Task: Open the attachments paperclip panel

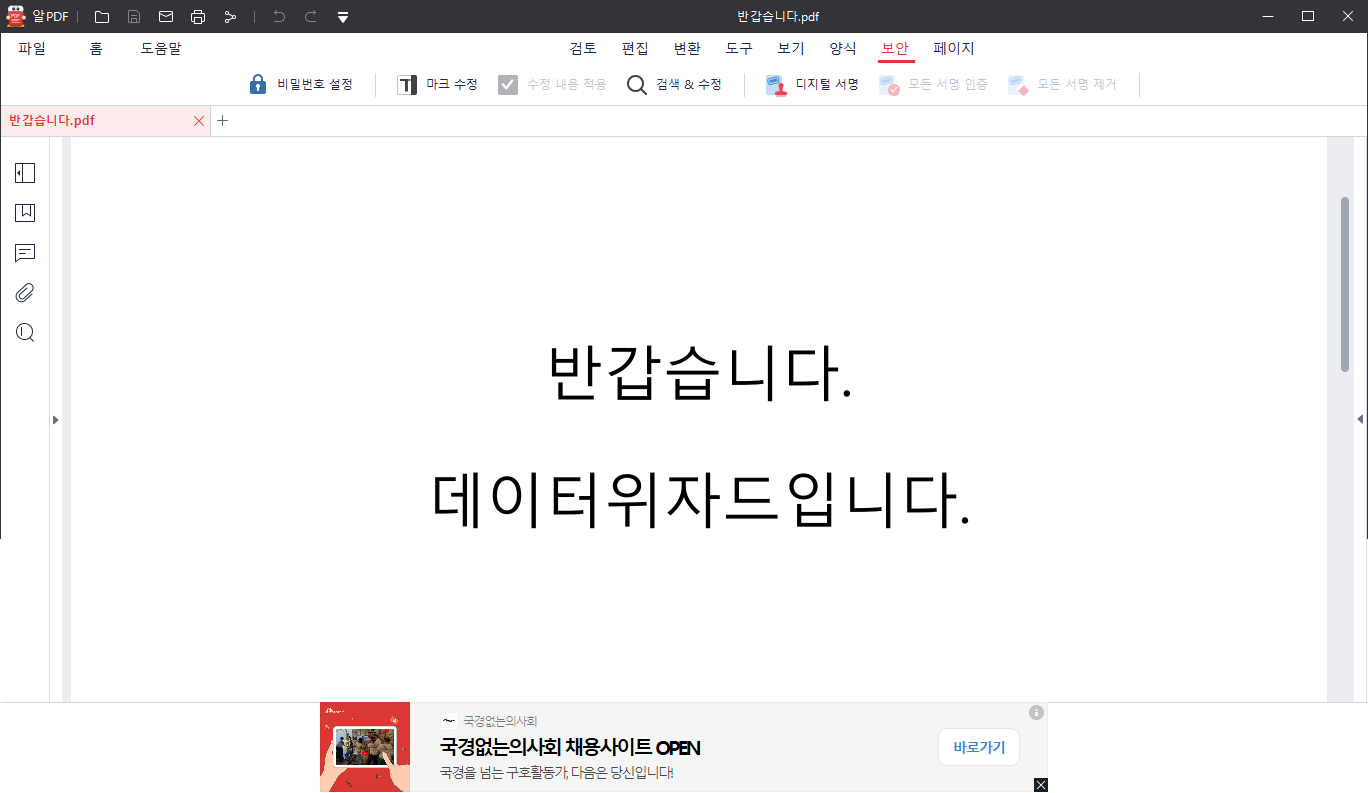Action: (x=24, y=292)
